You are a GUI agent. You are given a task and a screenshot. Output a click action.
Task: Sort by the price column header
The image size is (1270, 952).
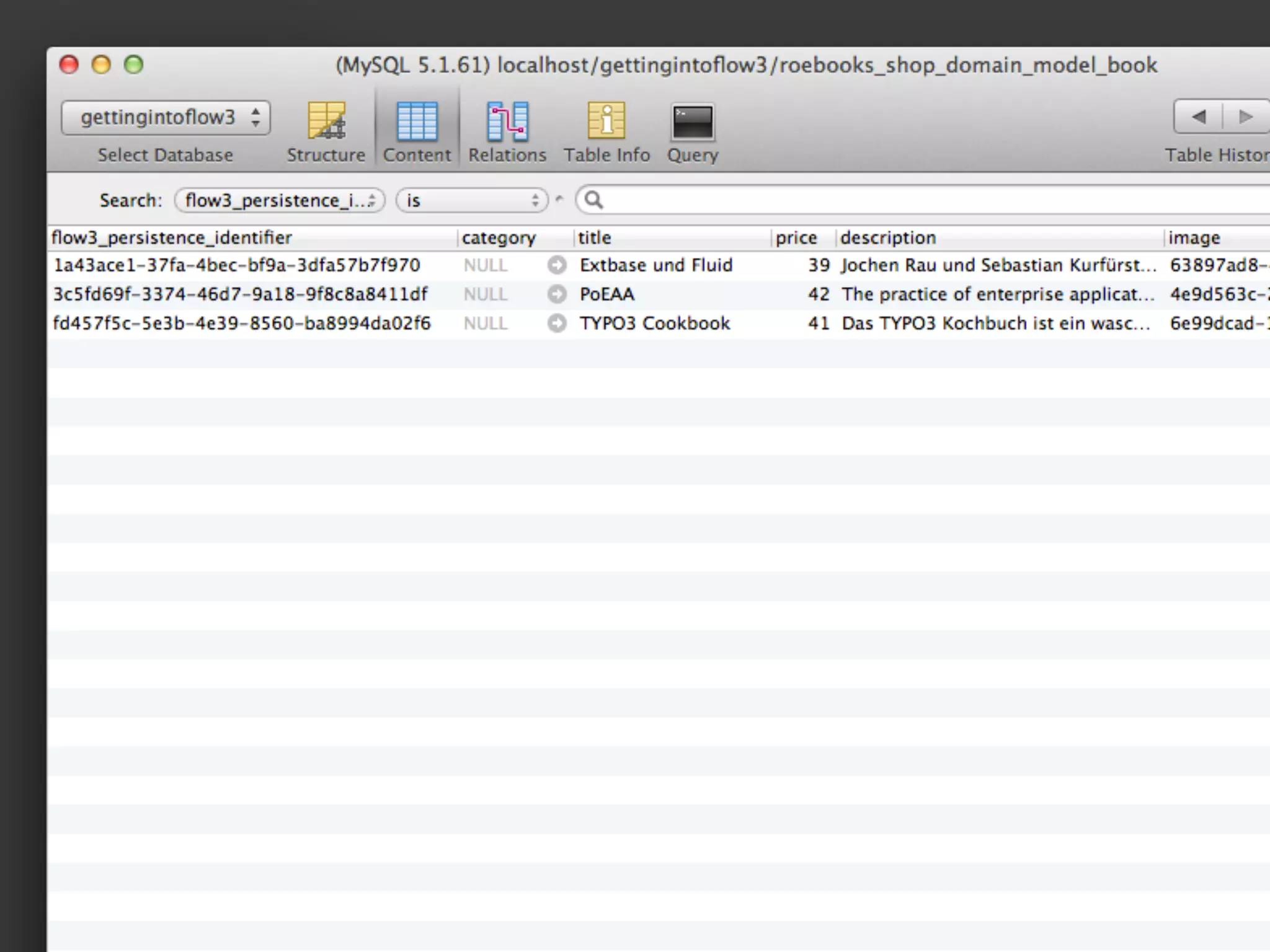796,238
